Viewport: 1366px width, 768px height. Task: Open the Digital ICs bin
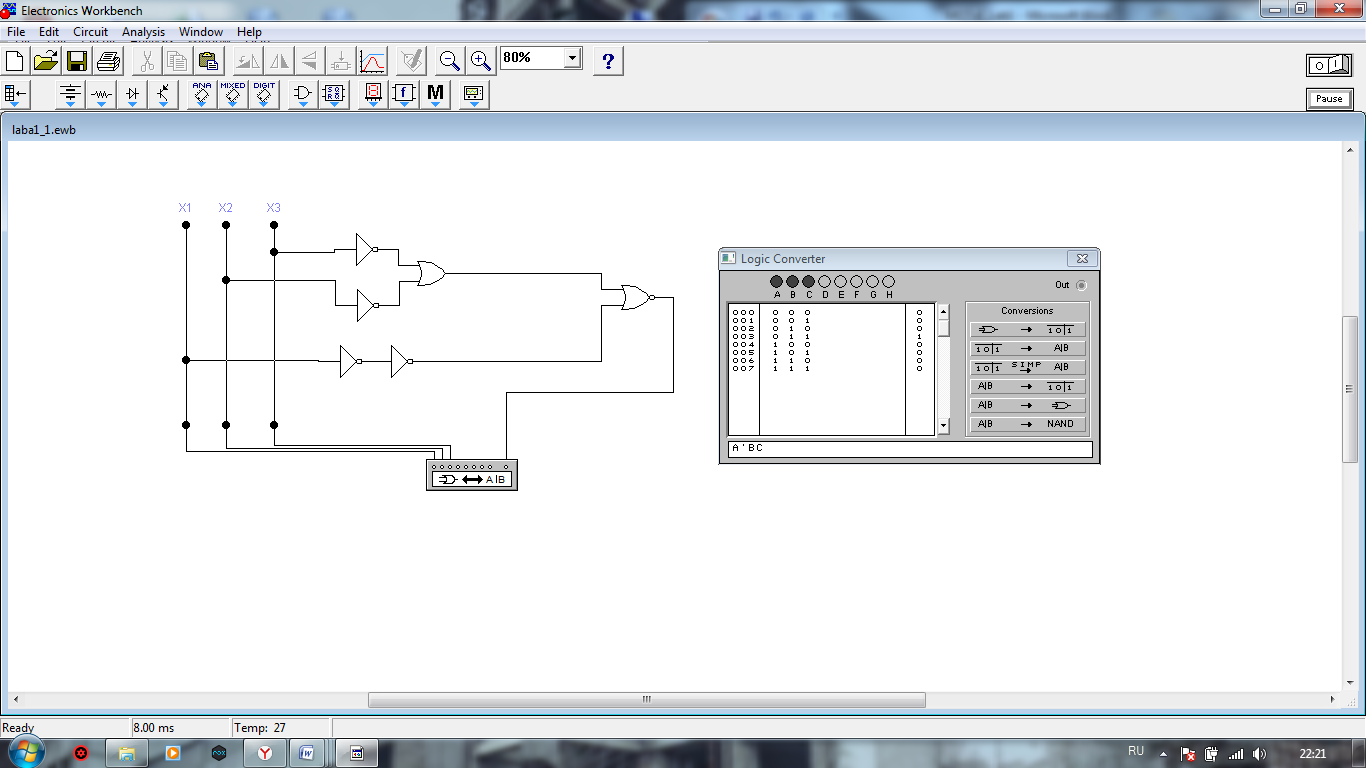[x=264, y=95]
